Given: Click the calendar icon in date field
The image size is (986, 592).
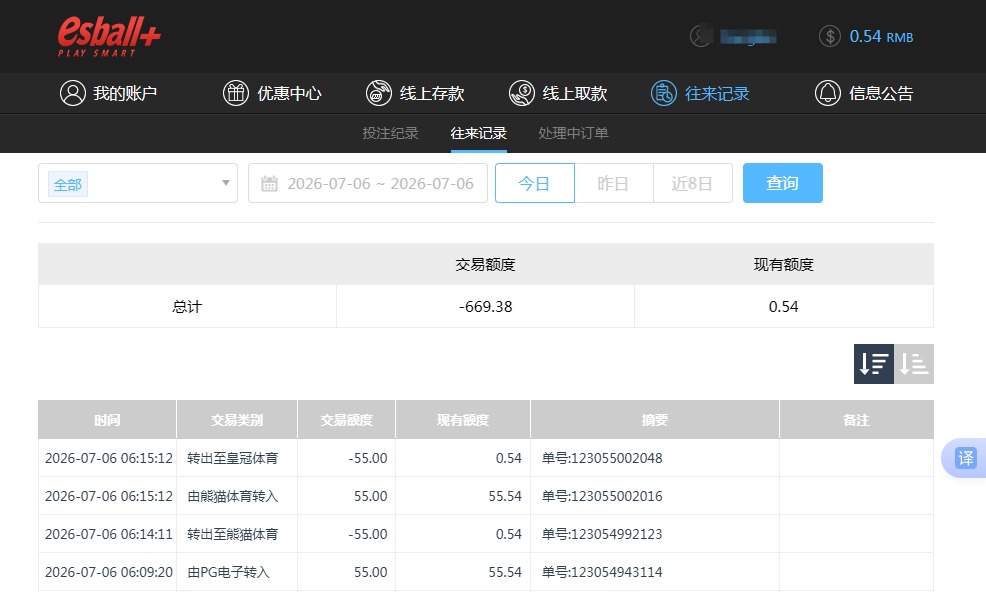Looking at the screenshot, I should pos(269,184).
